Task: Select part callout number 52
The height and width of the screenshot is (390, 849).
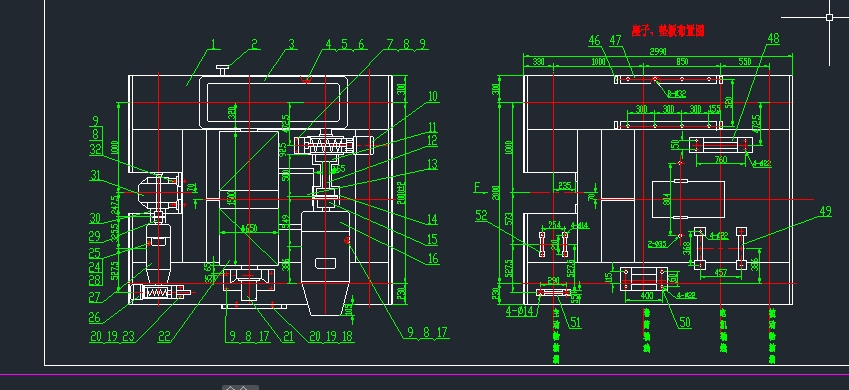Action: coord(481,215)
